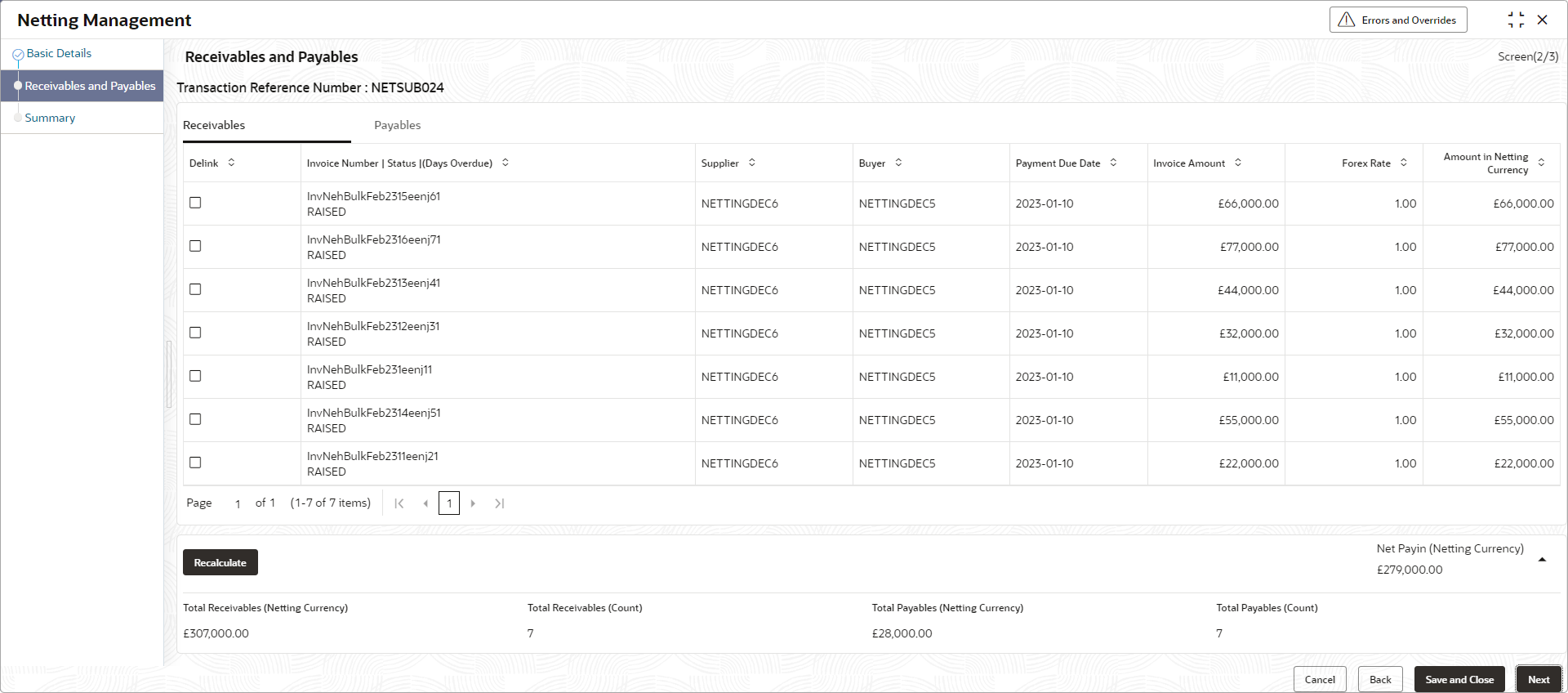Sort by Forex Rate column

(1404, 163)
